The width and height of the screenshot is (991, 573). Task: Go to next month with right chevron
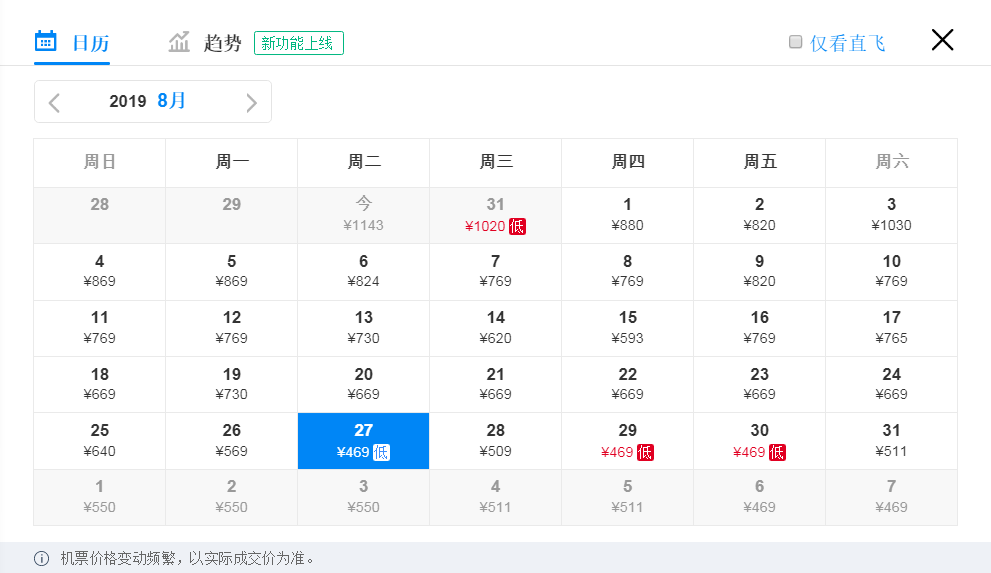[x=252, y=102]
